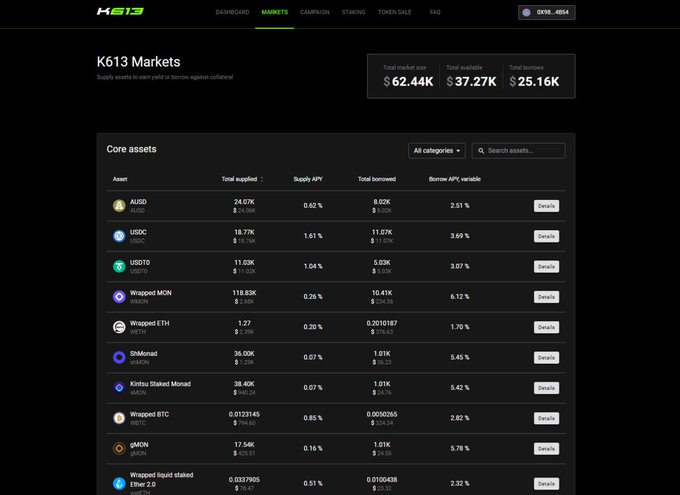Screen dimensions: 680x495
Task: Click Wrapped ETH total supplied 1.27
Action: click(x=244, y=323)
